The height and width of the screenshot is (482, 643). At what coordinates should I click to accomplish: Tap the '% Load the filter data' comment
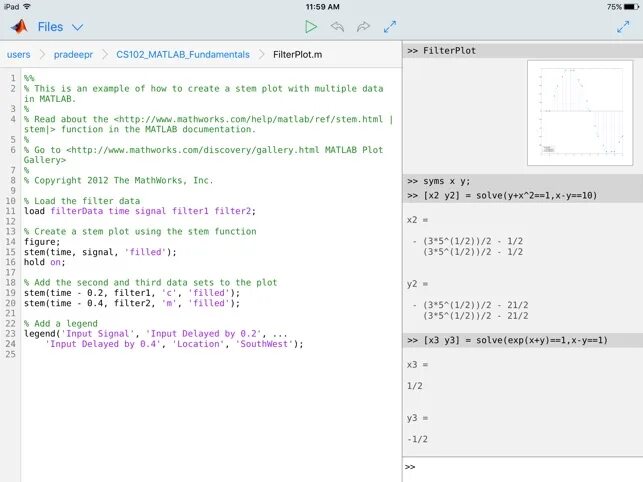(x=82, y=201)
